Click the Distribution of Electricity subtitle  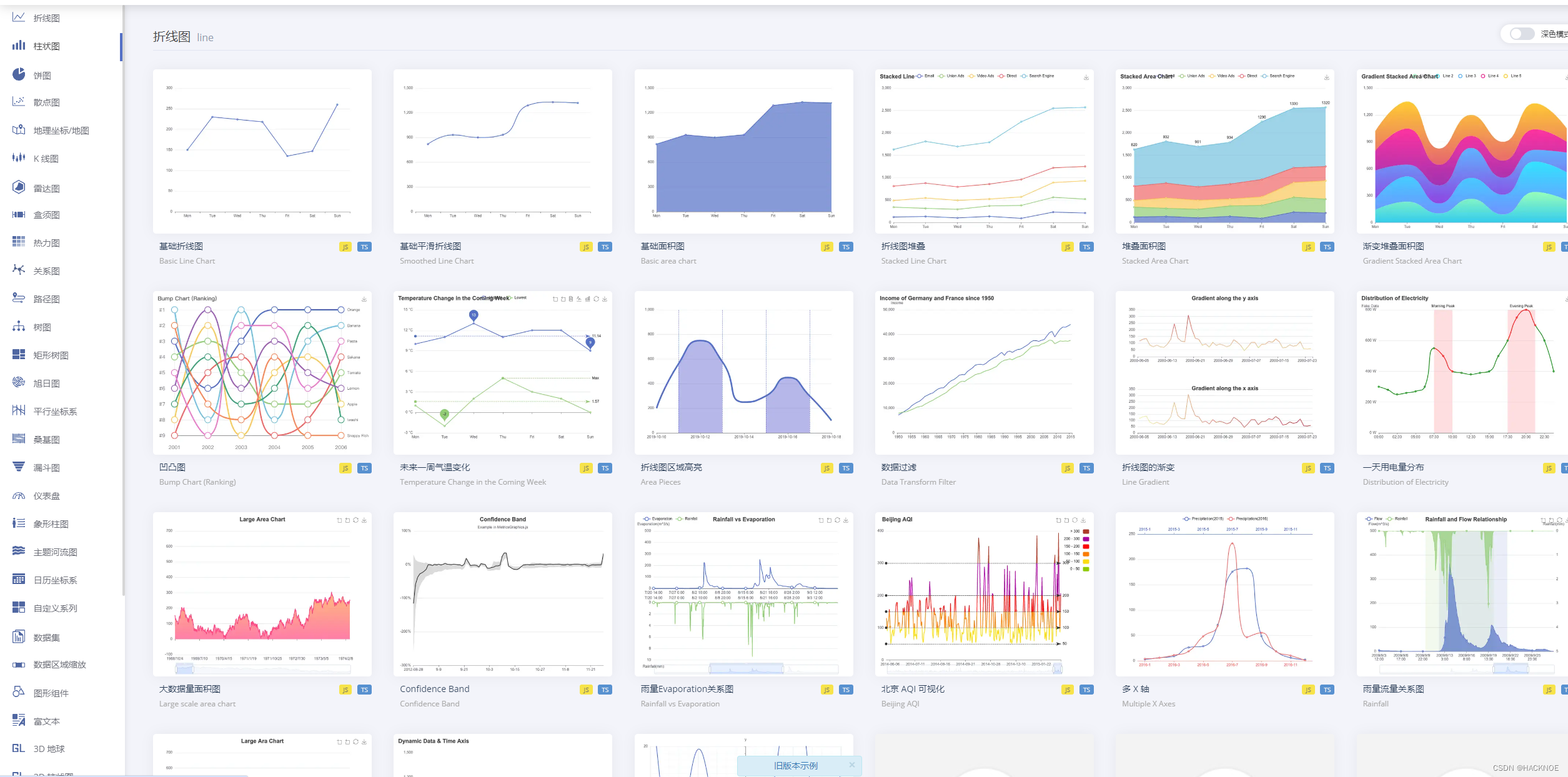point(1406,482)
